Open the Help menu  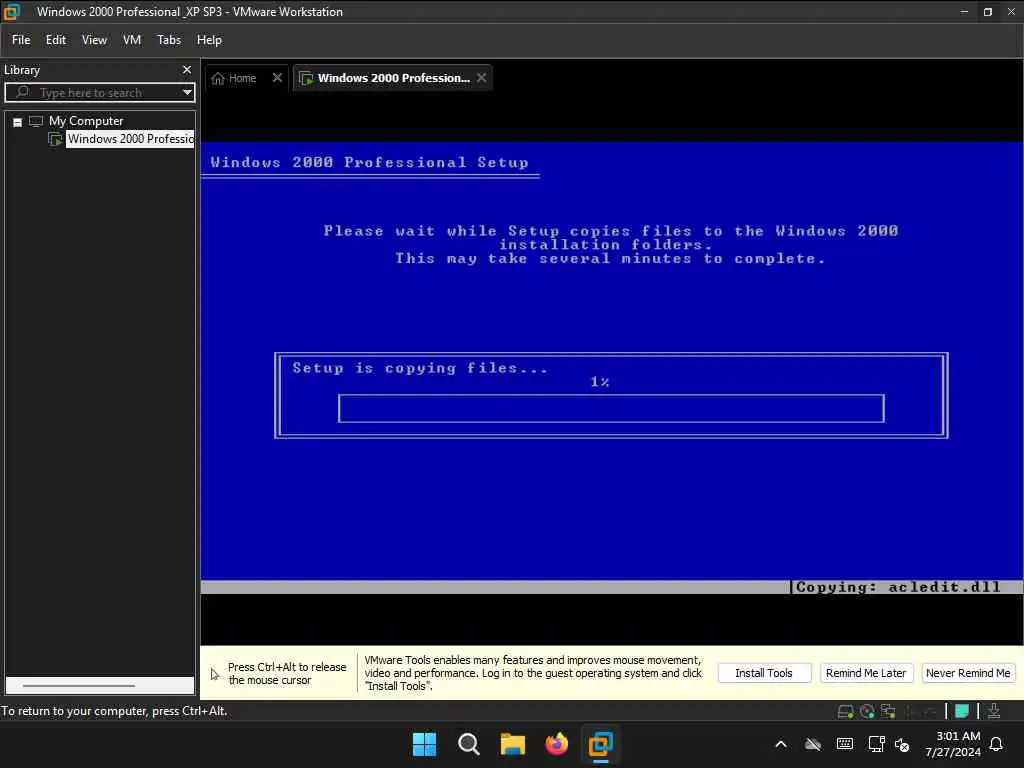210,40
